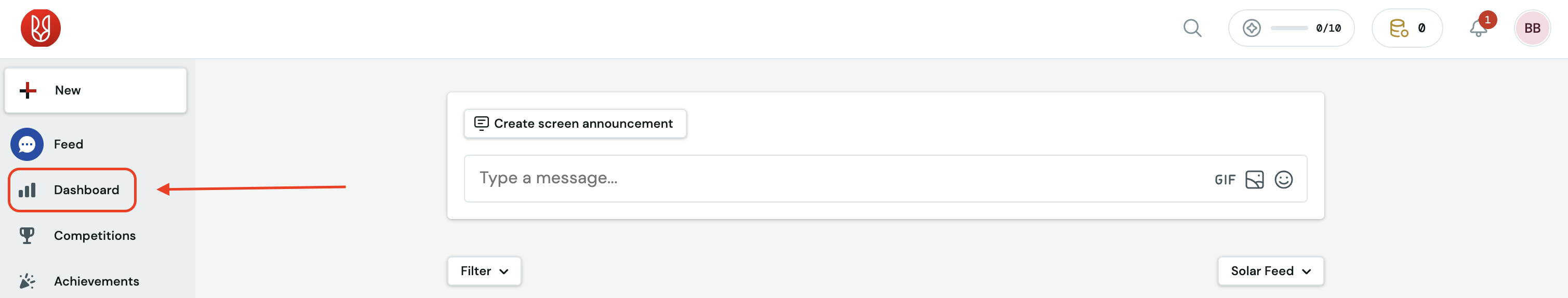1568x298 pixels.
Task: Go to Dashboard in the sidebar
Action: tap(72, 189)
